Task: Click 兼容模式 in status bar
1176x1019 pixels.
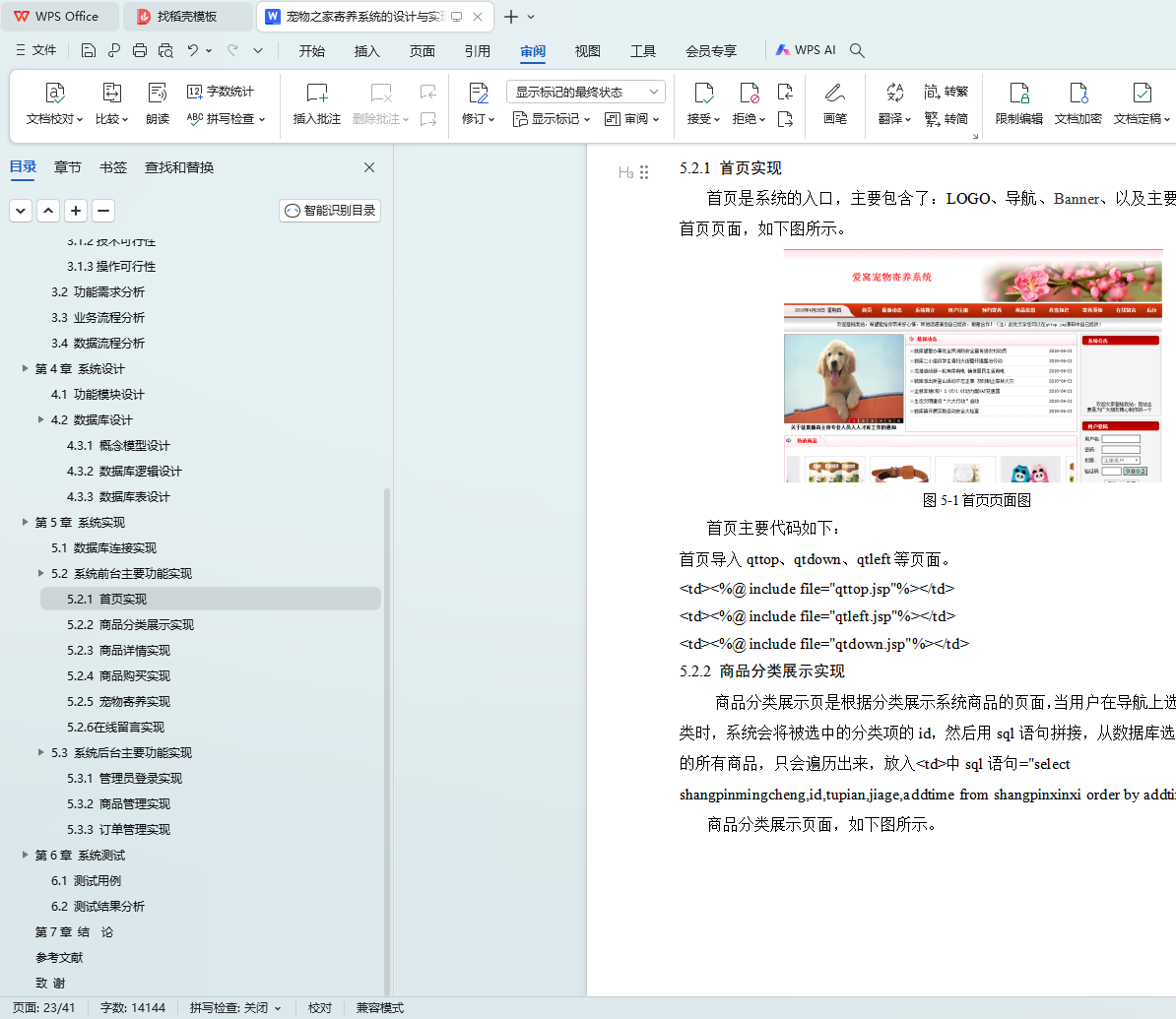Action: 379,1008
